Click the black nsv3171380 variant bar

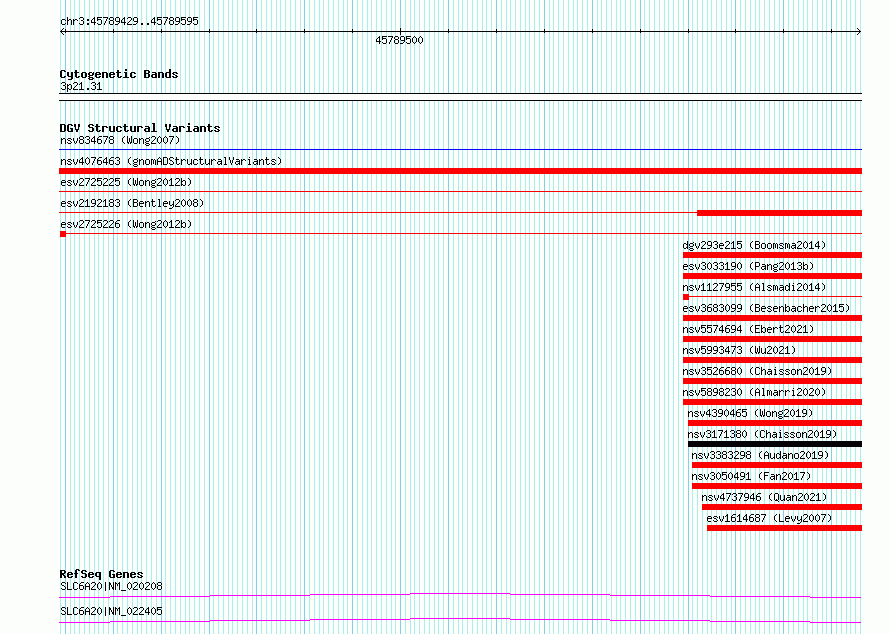(x=775, y=444)
